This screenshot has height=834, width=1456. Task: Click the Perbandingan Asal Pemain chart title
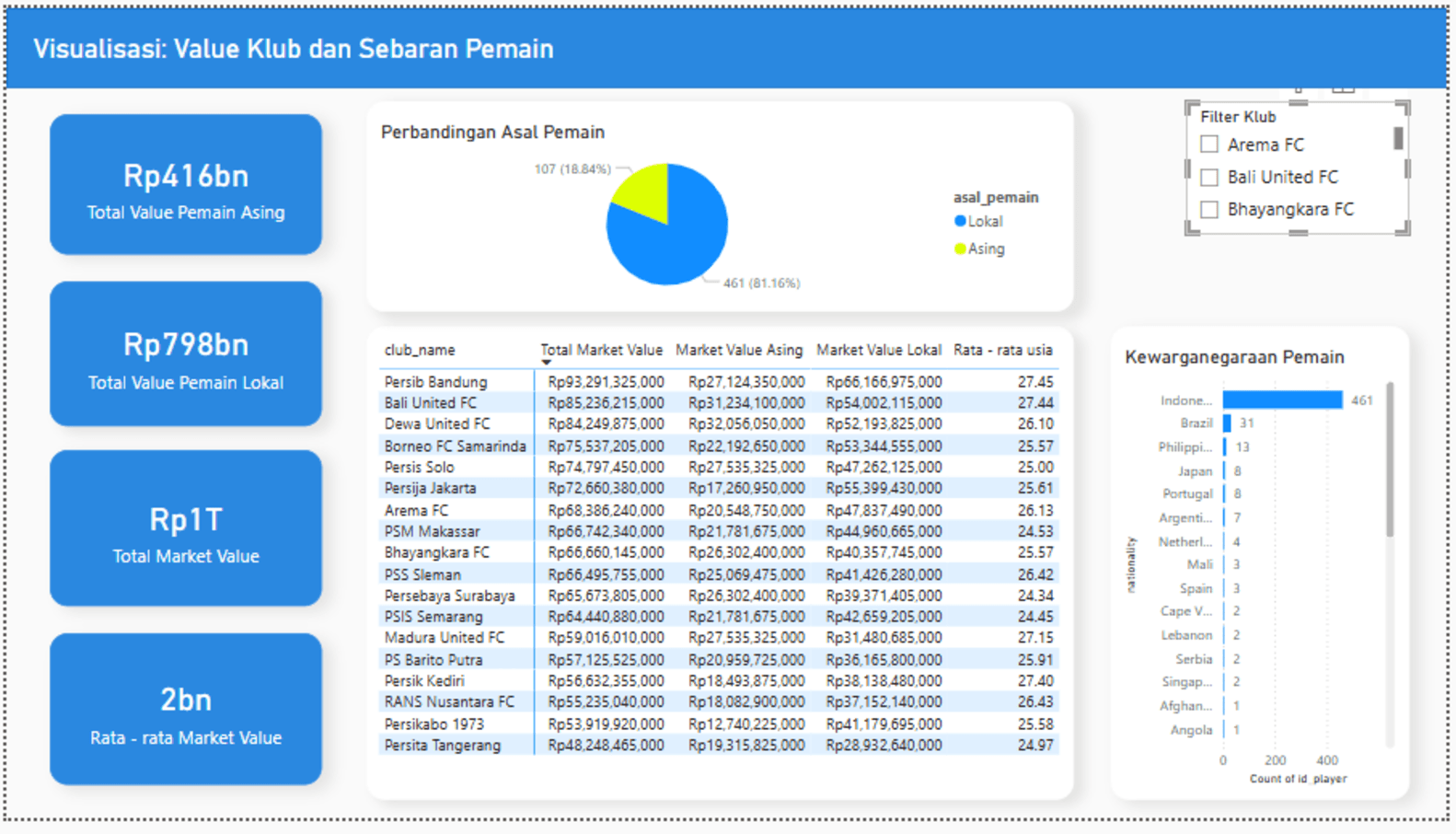[x=492, y=132]
